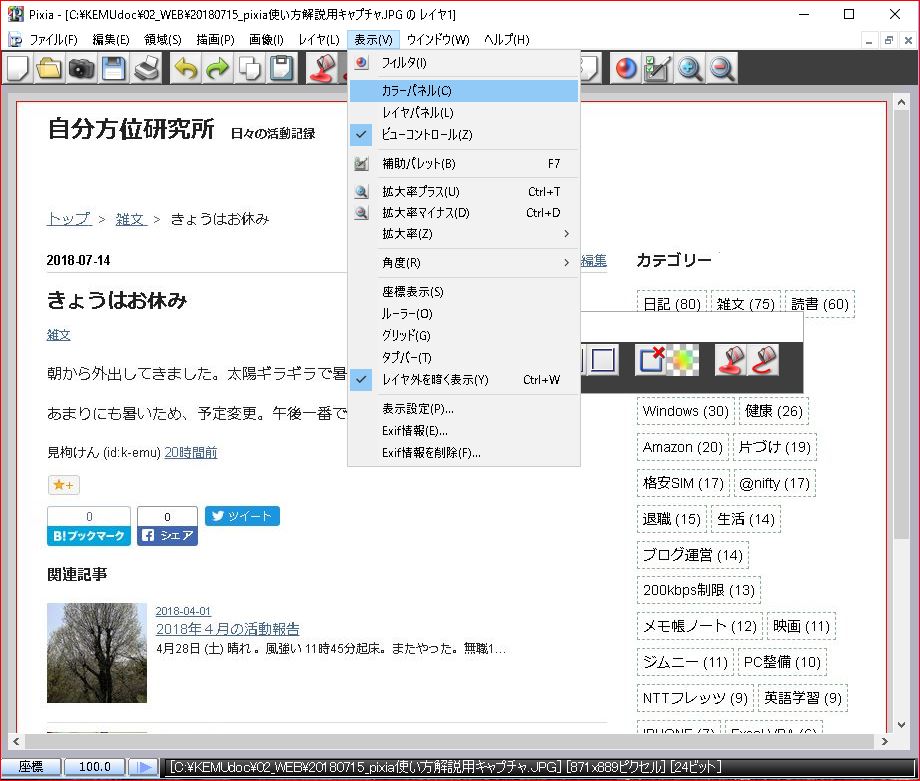Click the vertical scrollbar thumb
Image resolution: width=920 pixels, height=781 pixels.
click(x=901, y=323)
